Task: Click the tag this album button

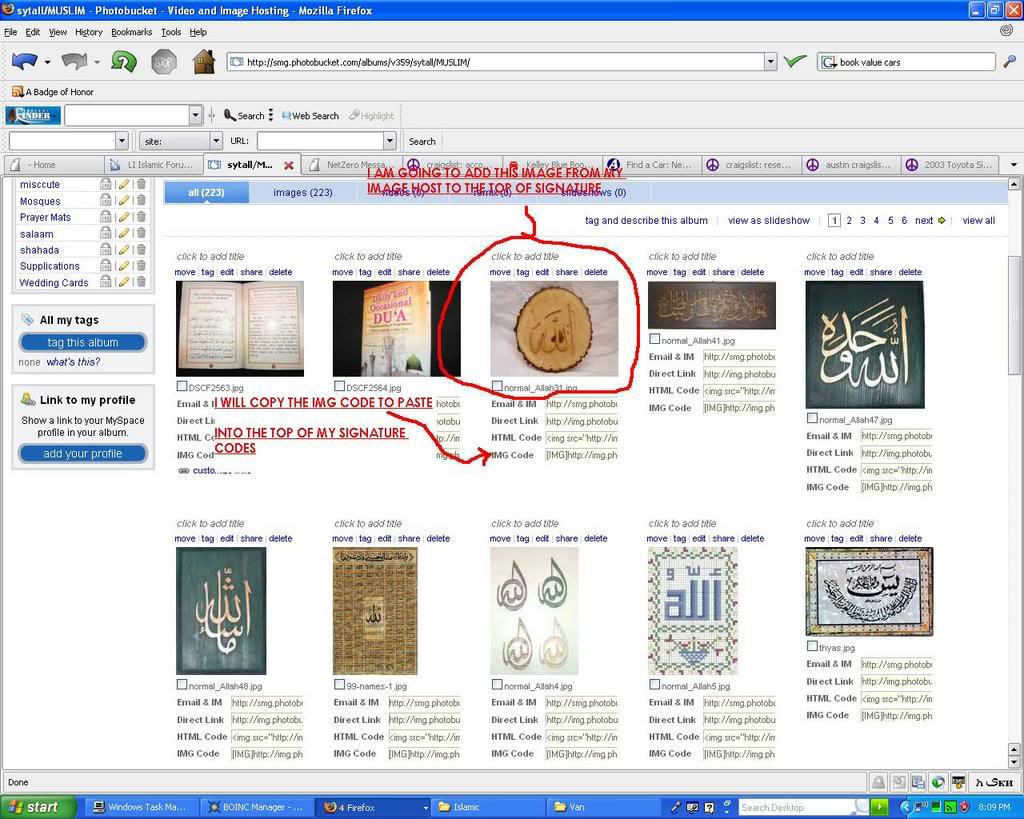Action: click(83, 342)
